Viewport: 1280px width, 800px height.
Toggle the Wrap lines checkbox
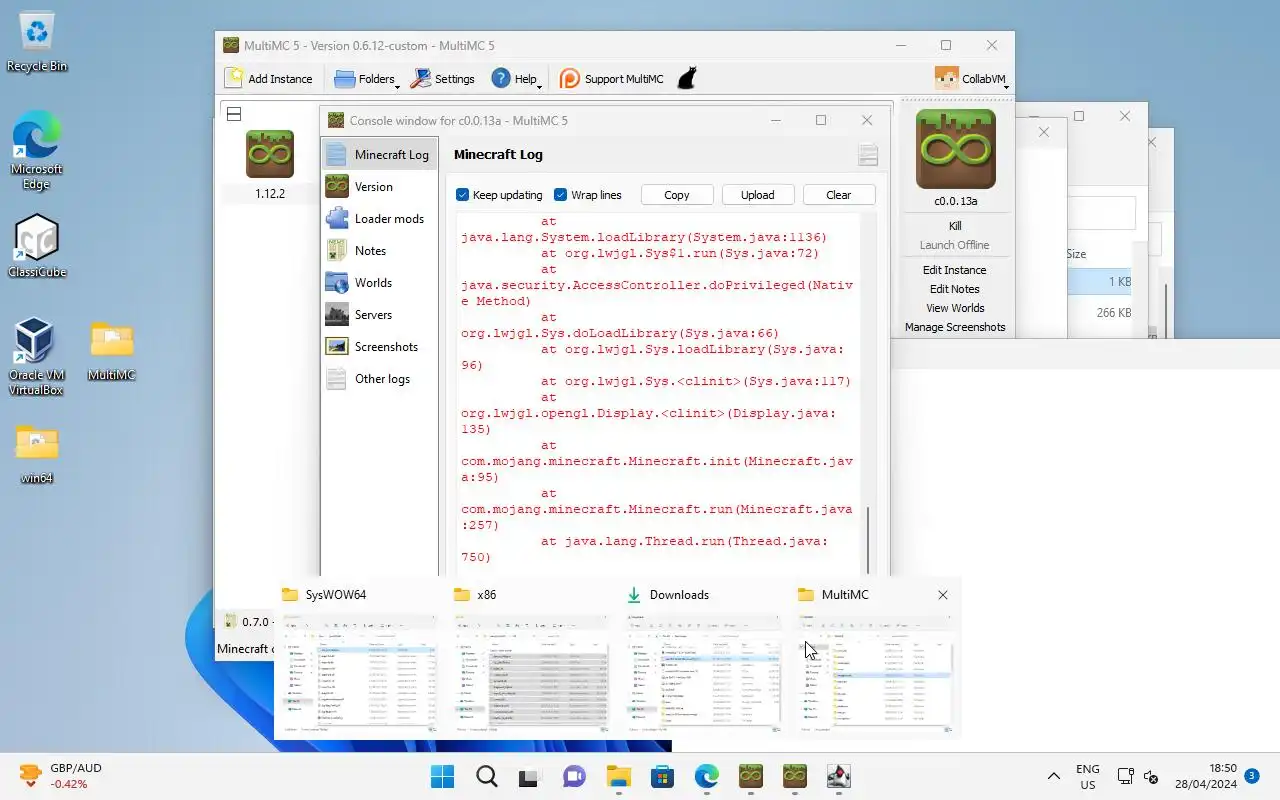[x=560, y=195]
